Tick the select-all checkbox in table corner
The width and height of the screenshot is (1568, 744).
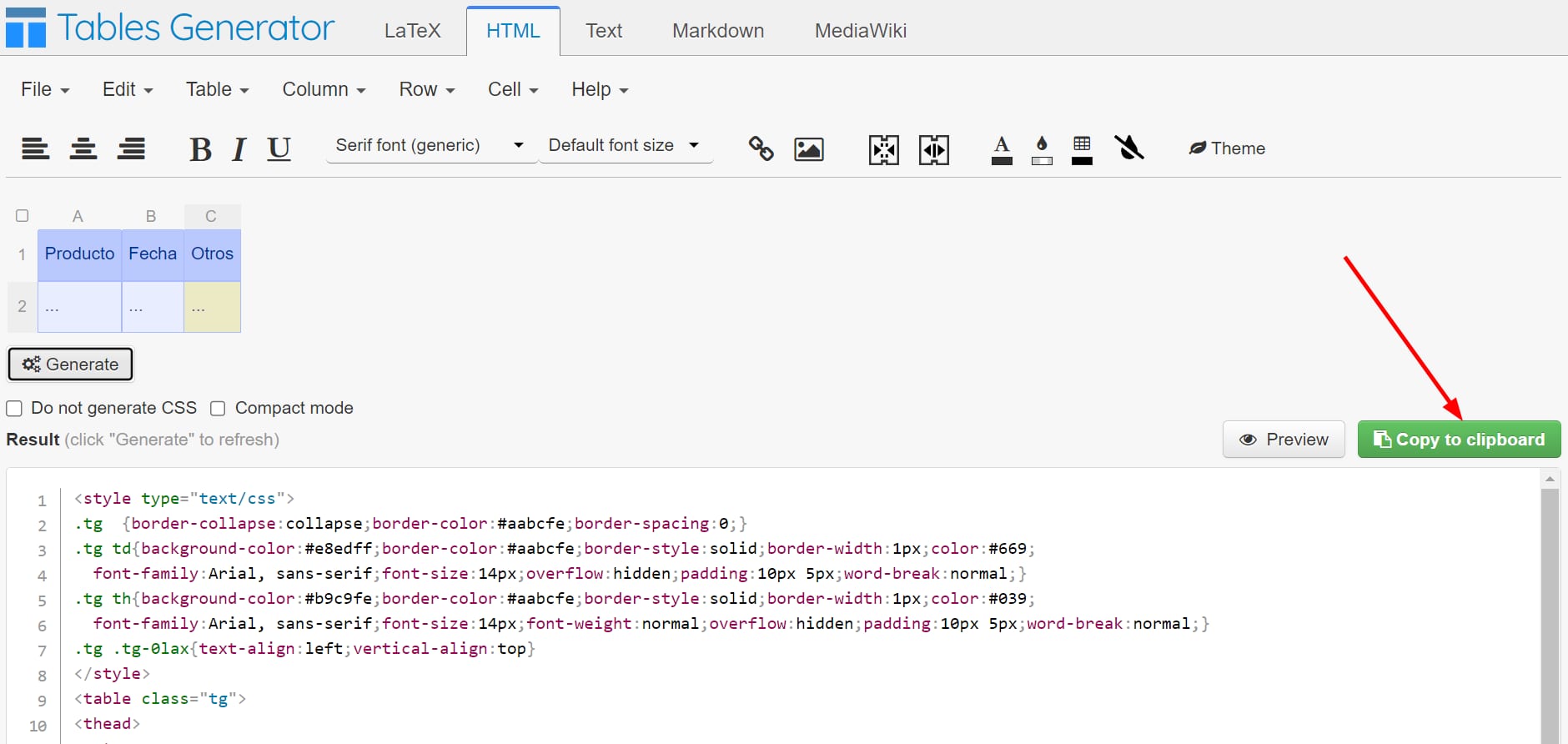pos(23,216)
